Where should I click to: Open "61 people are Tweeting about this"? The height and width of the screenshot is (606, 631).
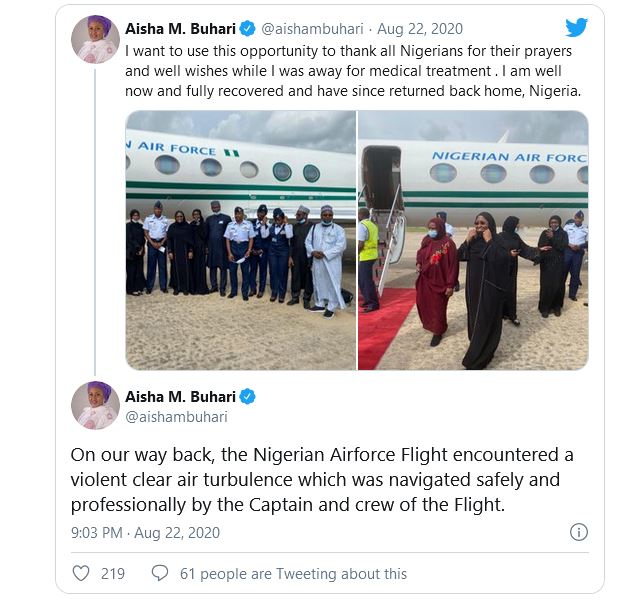point(293,573)
